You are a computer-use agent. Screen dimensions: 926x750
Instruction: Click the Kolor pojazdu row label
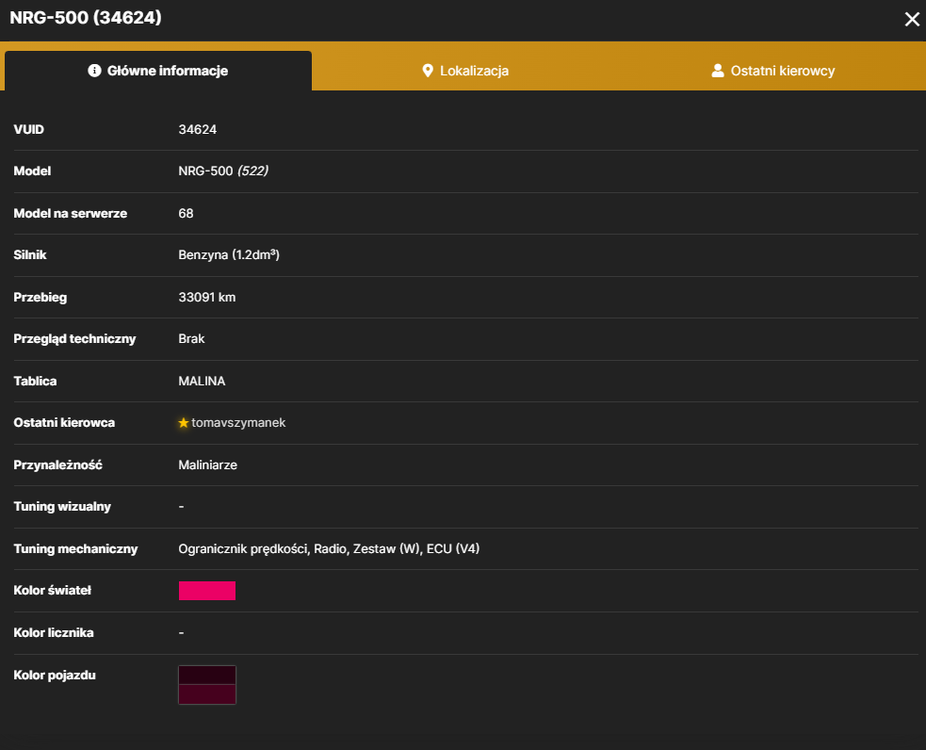pyautogui.click(x=54, y=675)
